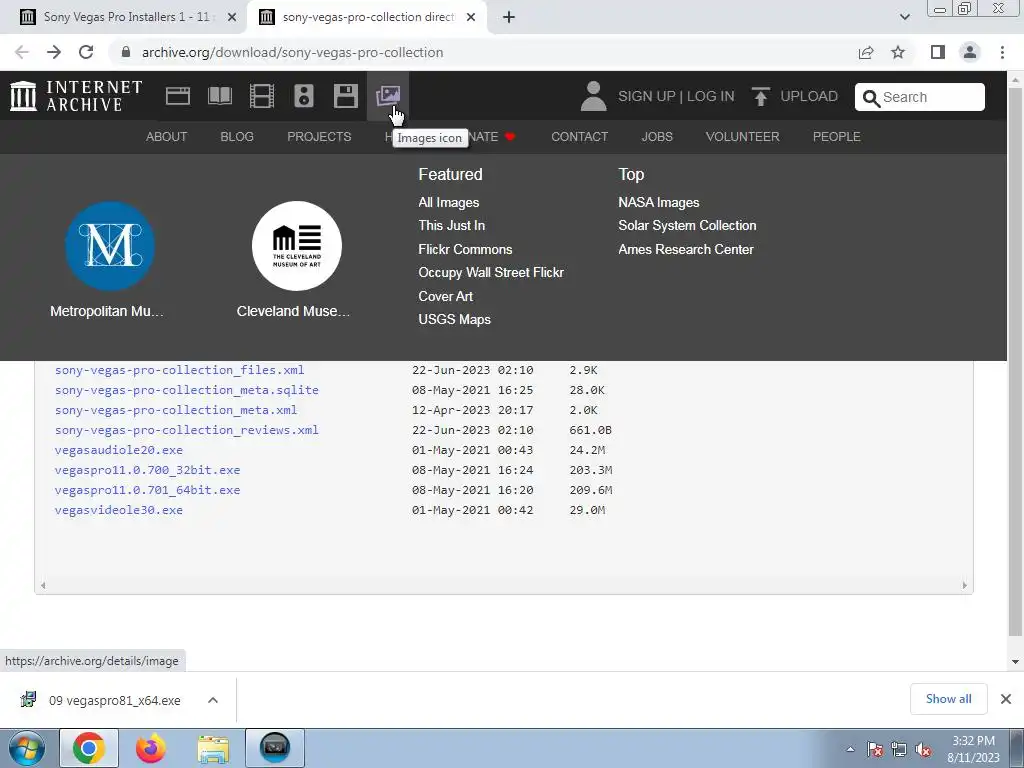Open Windows Explorer from the taskbar
The height and width of the screenshot is (768, 1024).
point(213,748)
